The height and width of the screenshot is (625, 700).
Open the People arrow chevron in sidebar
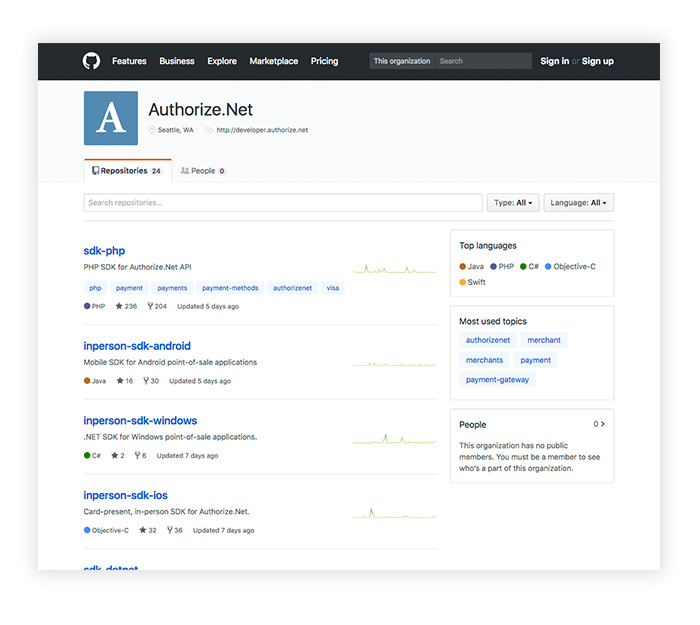[603, 424]
